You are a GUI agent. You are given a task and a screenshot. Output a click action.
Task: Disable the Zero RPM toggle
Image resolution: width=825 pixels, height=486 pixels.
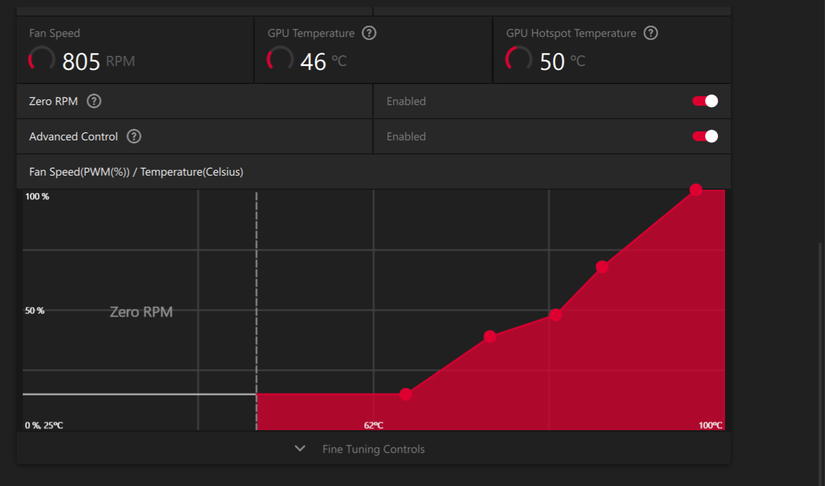click(x=705, y=101)
